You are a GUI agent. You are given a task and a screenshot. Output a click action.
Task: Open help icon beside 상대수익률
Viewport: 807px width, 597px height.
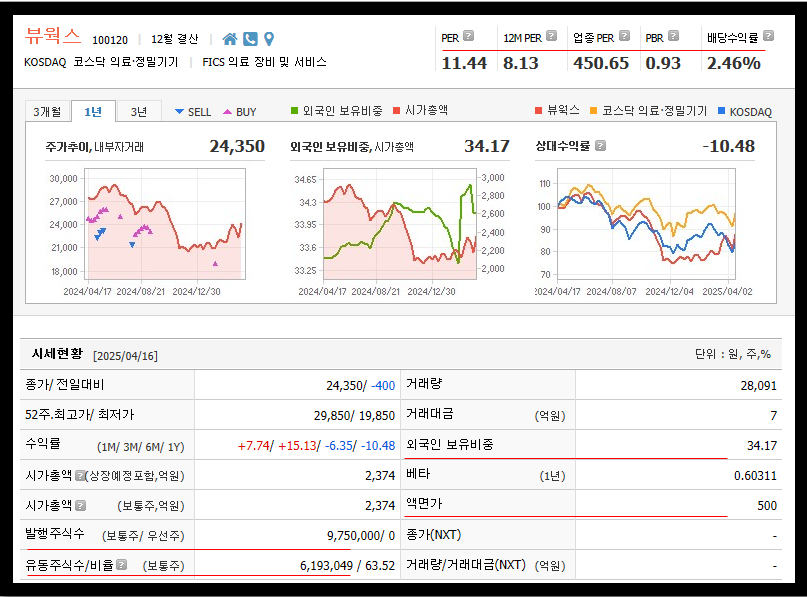coord(600,146)
